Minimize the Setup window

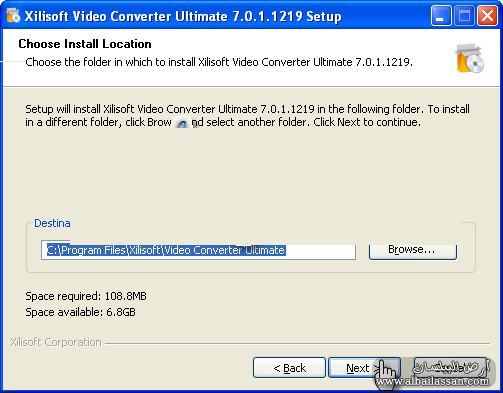coord(441,16)
